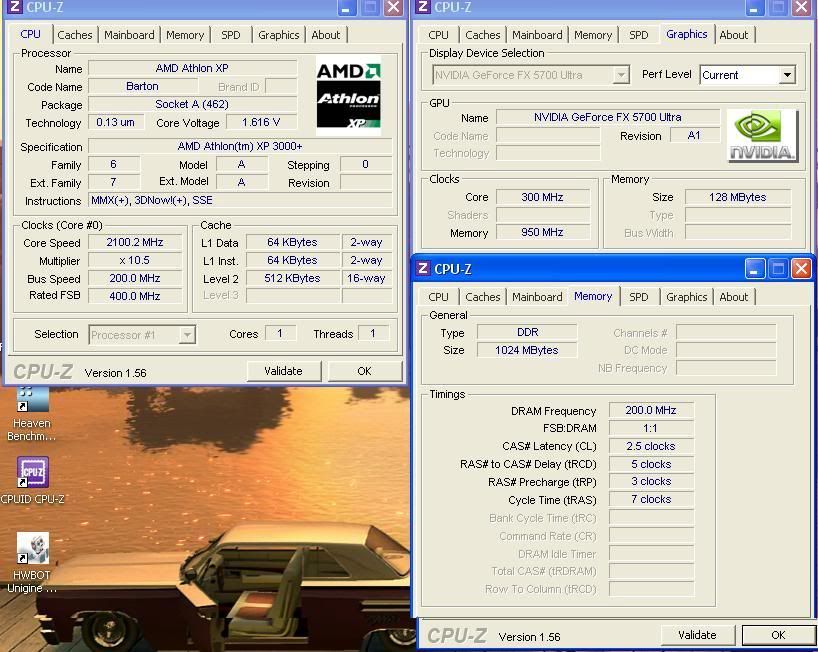Click the Z icon of Graphics CPU-Z window
This screenshot has width=818, height=652.
(423, 7)
